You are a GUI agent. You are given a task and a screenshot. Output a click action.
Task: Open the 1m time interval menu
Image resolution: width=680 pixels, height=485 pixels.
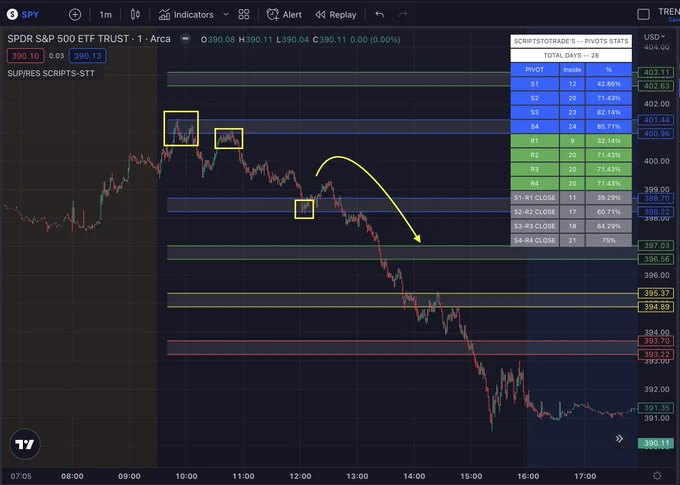105,15
